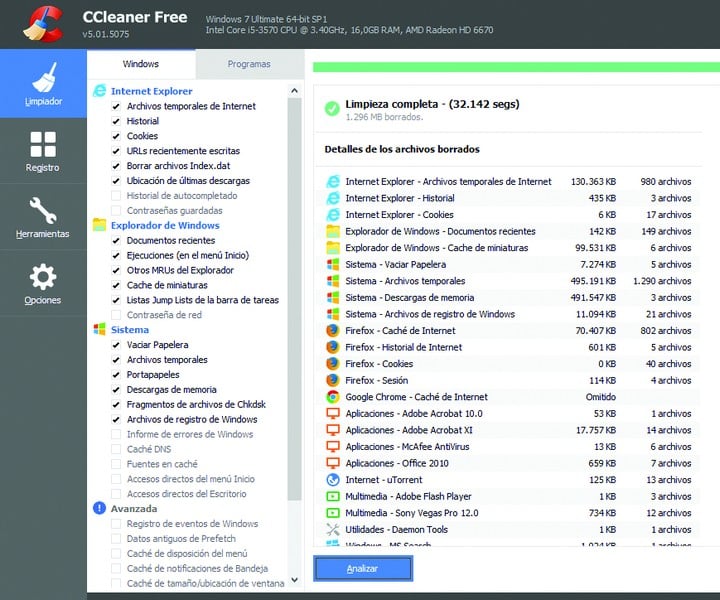This screenshot has height=600, width=720.
Task: Click the uTorrent icon in results
Action: [x=333, y=480]
